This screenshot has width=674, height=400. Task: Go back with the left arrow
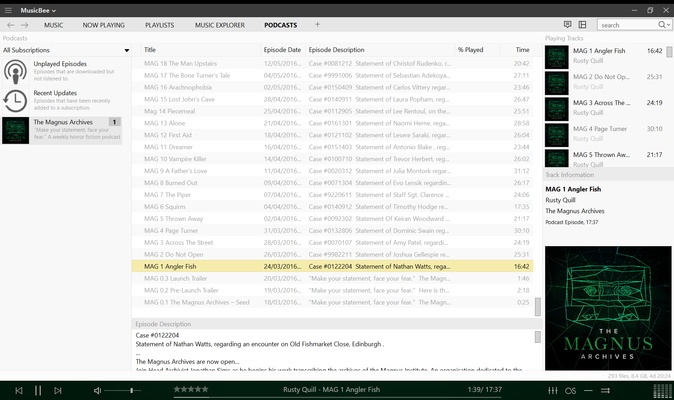tap(10, 25)
